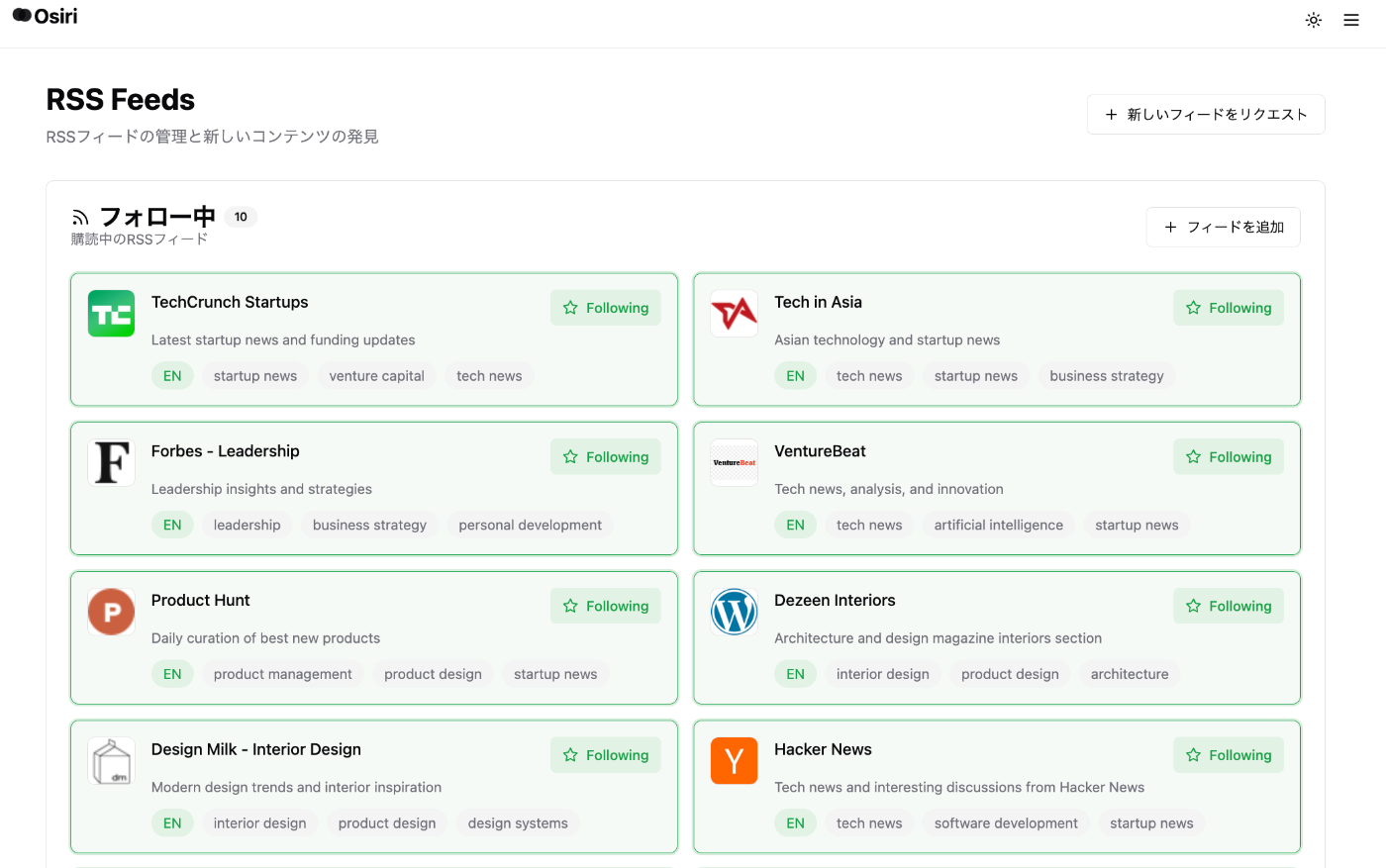Click the TechCrunch Startups logo

111,314
